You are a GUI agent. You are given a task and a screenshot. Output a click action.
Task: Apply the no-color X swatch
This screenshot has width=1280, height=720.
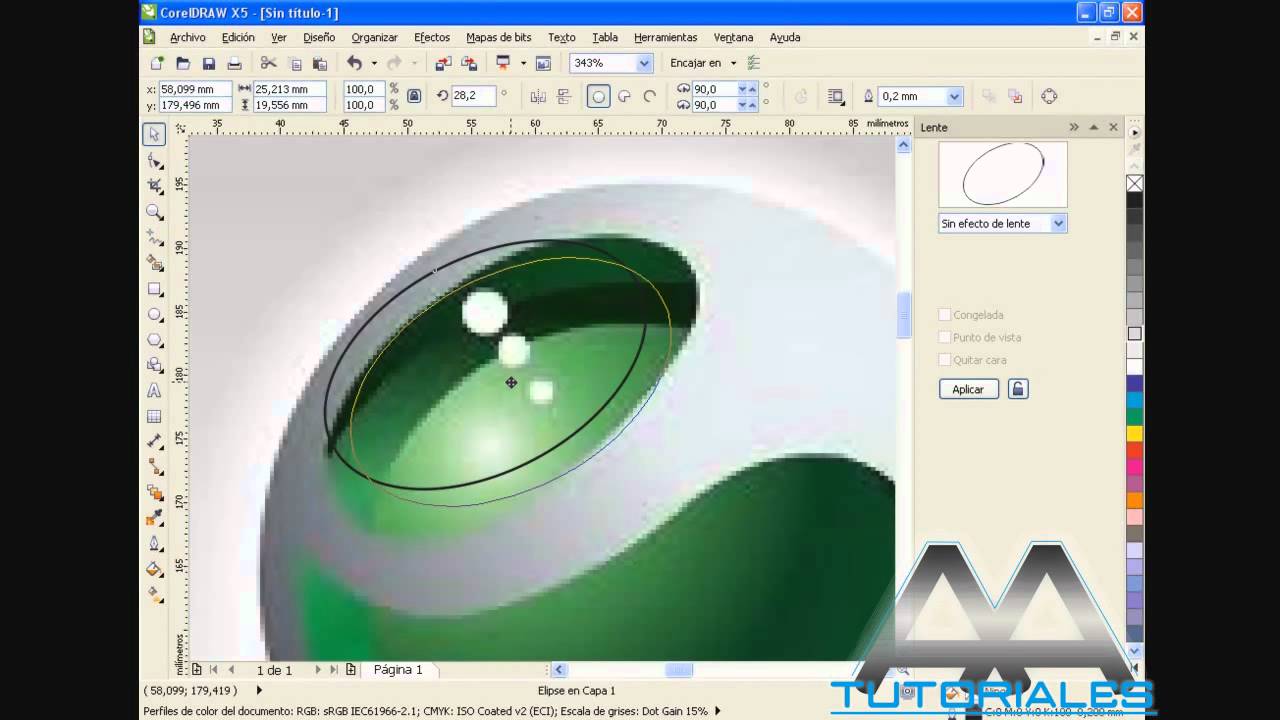[1135, 183]
